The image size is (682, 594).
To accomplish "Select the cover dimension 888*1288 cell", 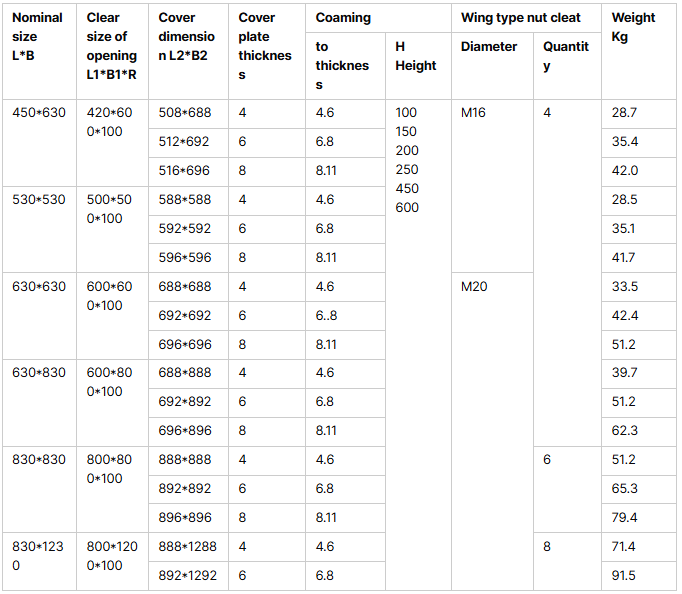I will 188,547.
